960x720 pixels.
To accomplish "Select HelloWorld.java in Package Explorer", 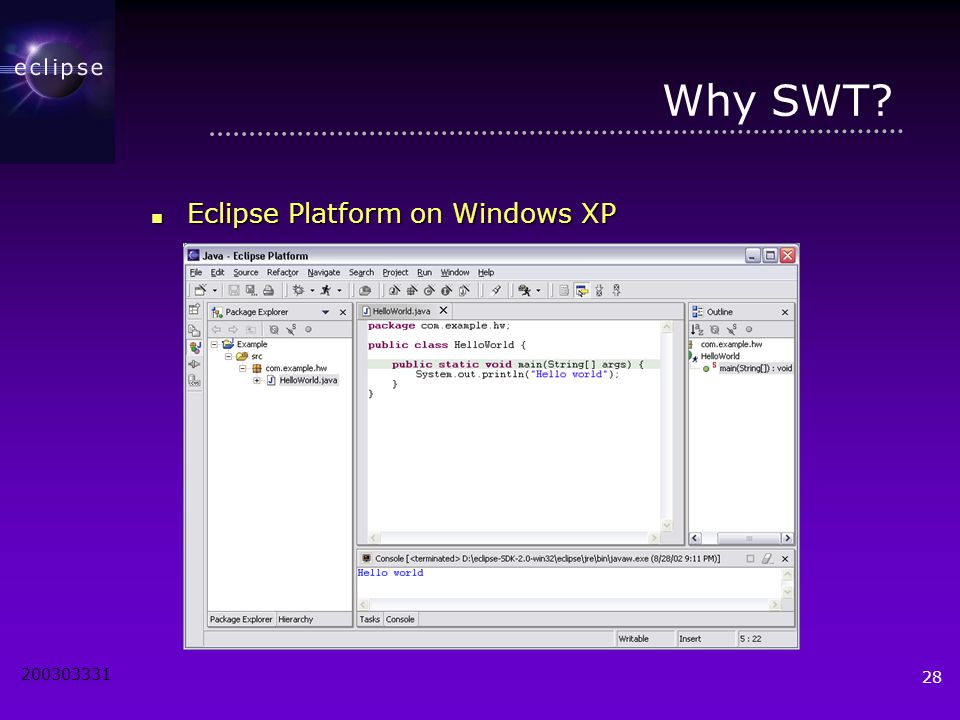I will [x=308, y=380].
